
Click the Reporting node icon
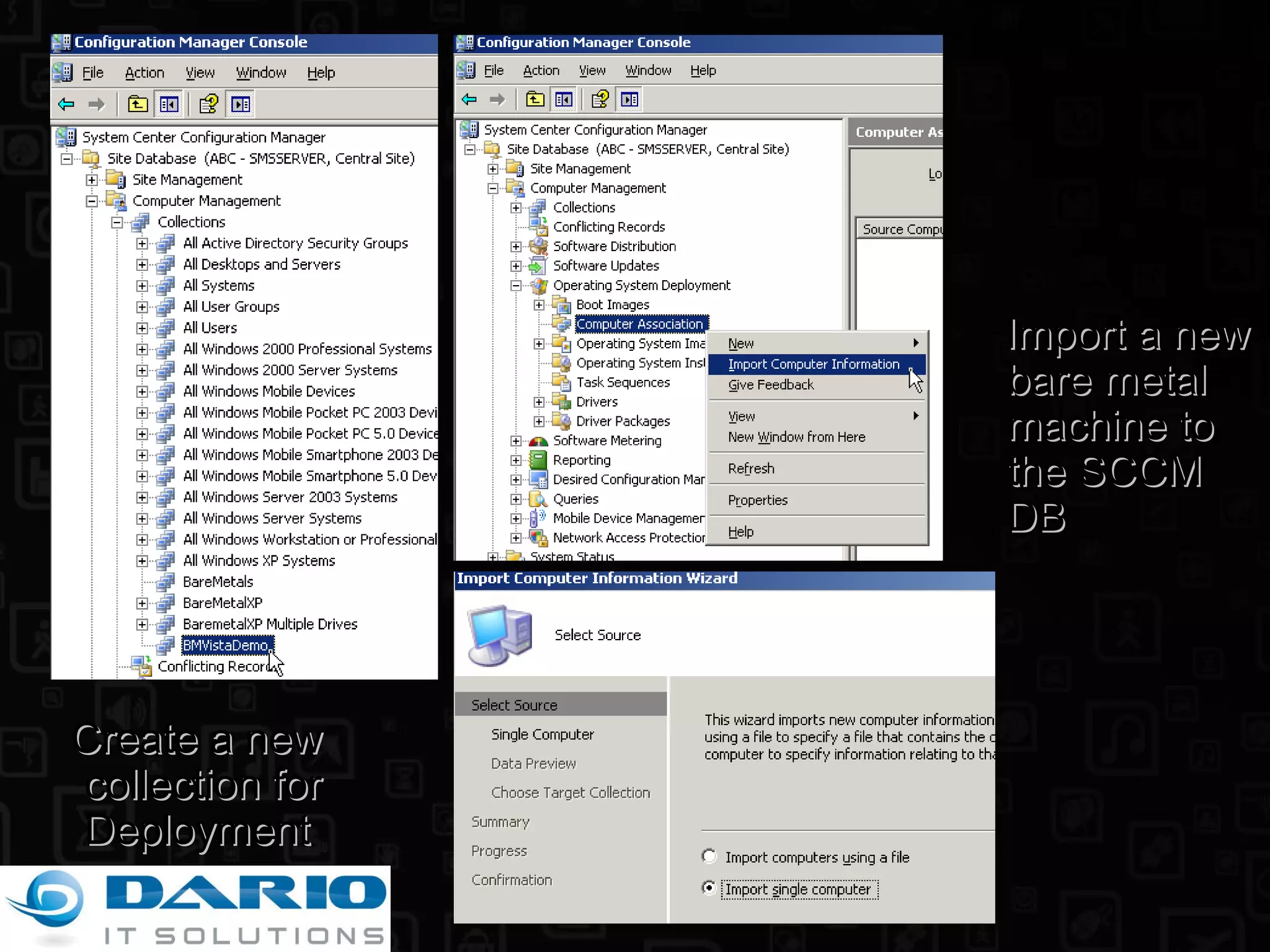[x=538, y=460]
